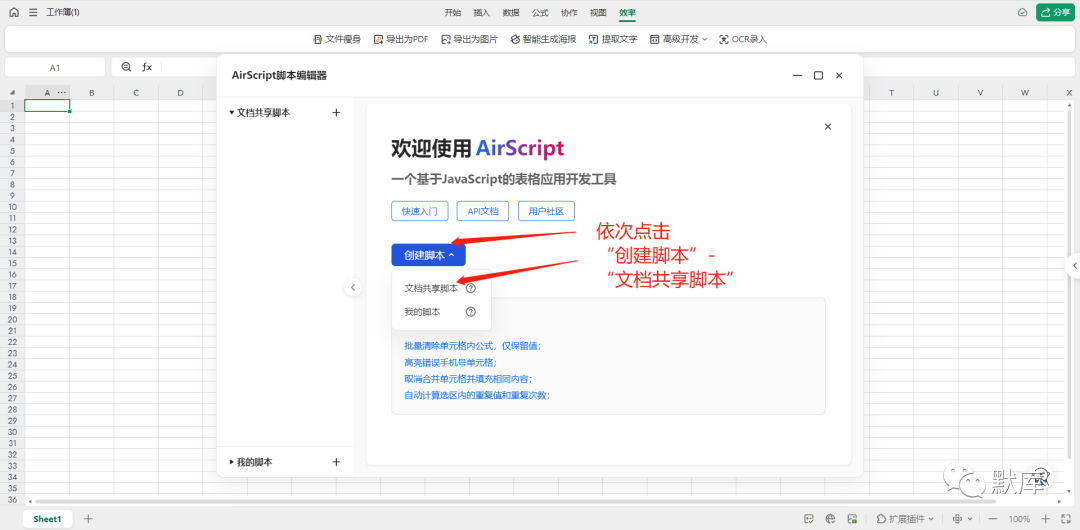Select column header B
The height and width of the screenshot is (530, 1080).
92,92
